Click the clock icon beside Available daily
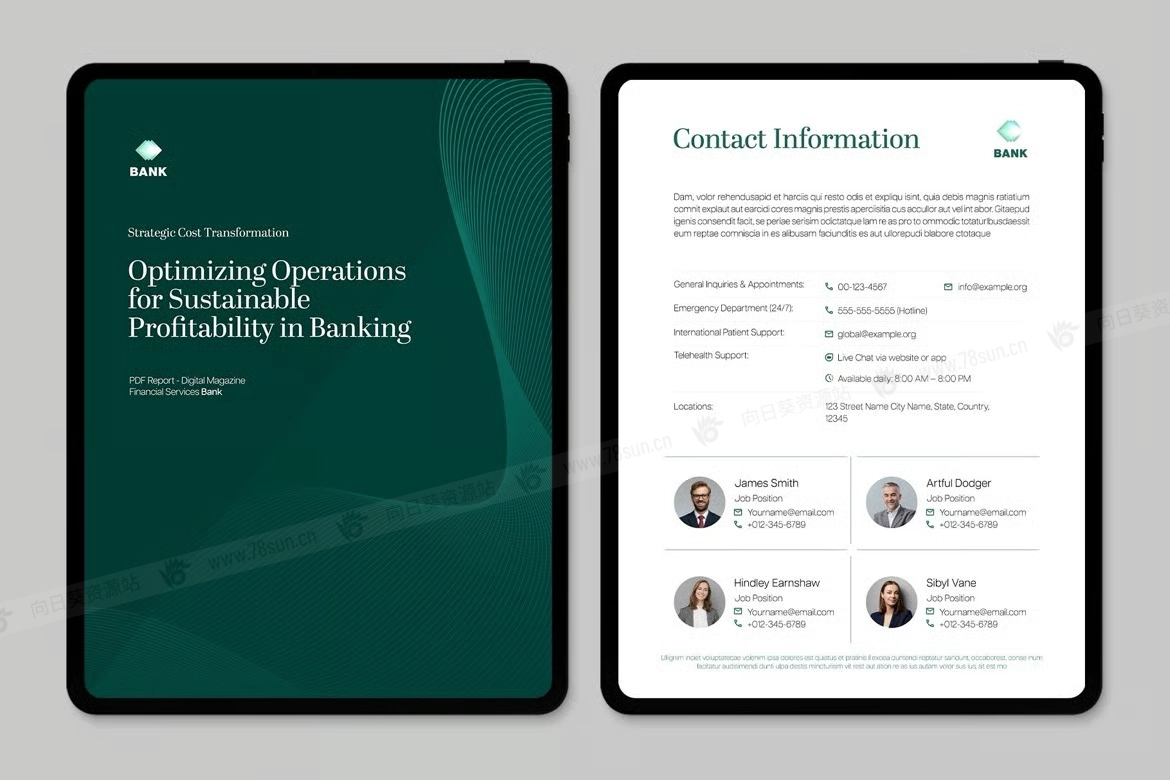The width and height of the screenshot is (1170, 780). click(829, 379)
